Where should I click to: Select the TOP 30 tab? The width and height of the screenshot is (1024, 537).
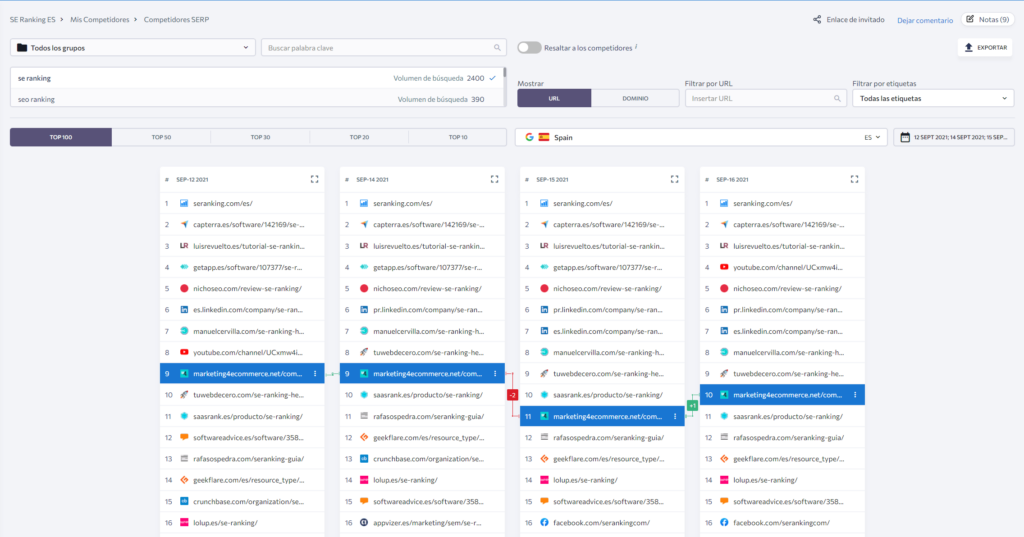tap(261, 137)
